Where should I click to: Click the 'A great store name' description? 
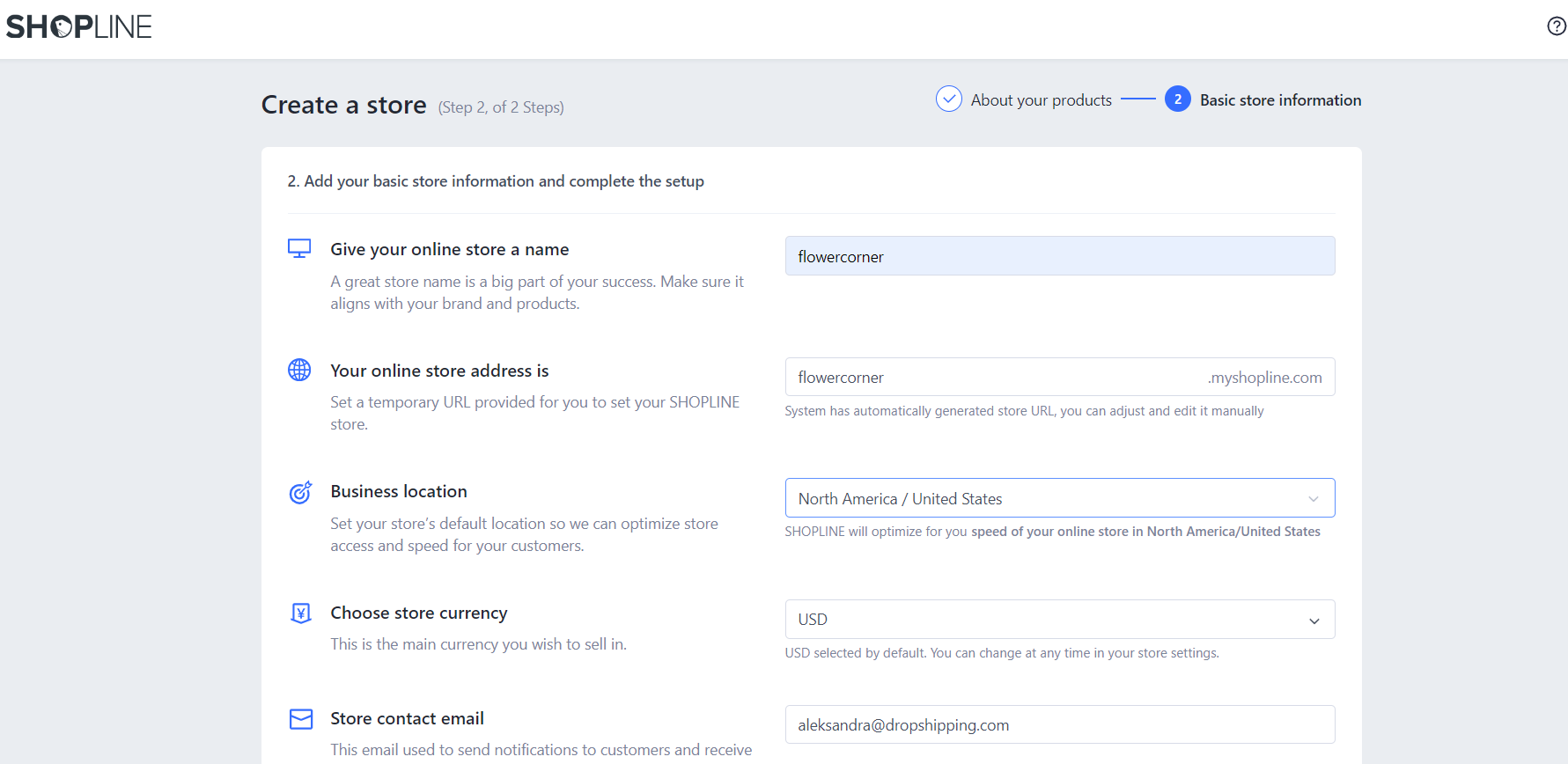(537, 292)
